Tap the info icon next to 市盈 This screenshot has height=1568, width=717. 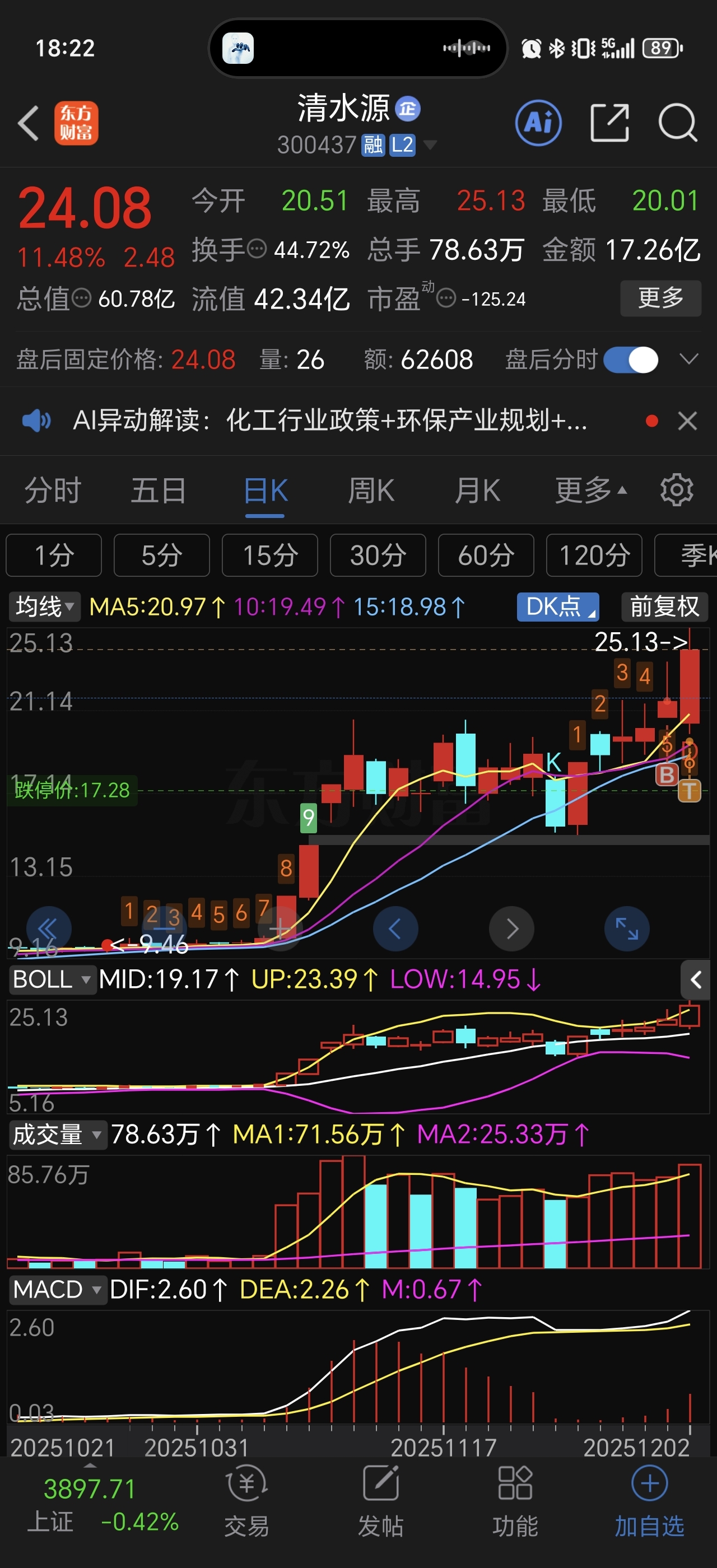(447, 298)
